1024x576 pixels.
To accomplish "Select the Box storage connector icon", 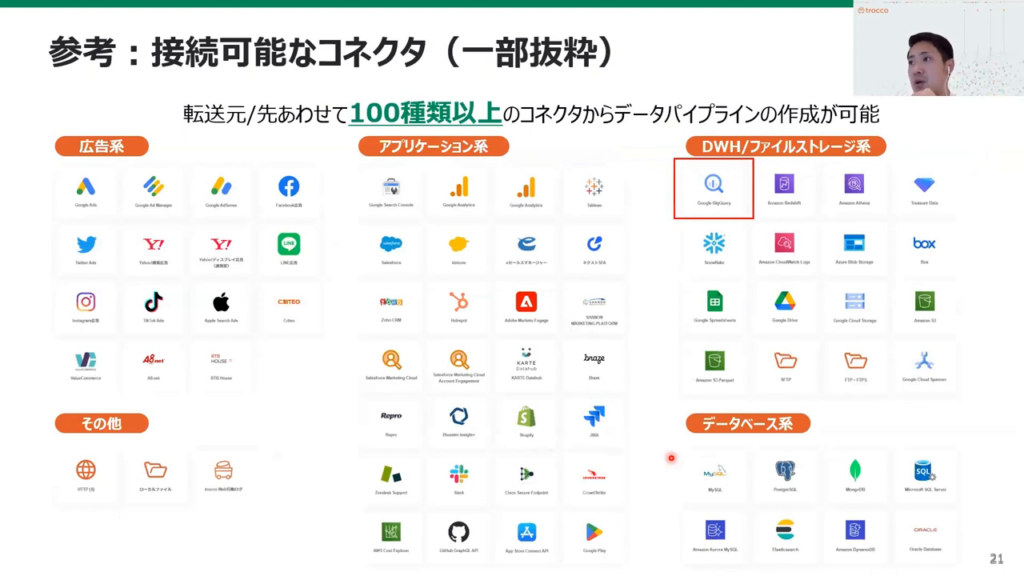I will (924, 243).
